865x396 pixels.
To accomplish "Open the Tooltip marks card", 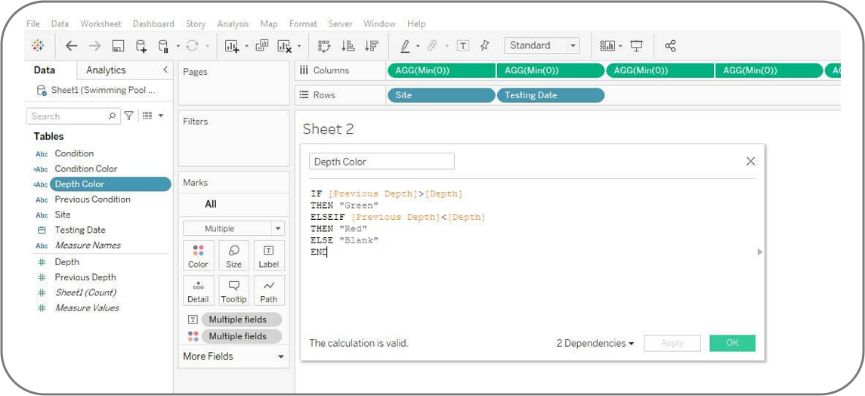I will tap(233, 291).
